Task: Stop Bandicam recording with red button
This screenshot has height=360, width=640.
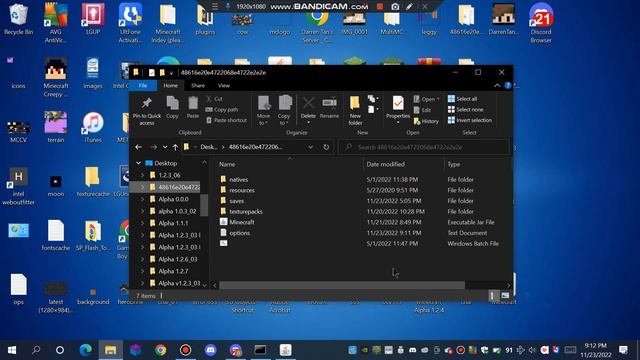Action: (380, 7)
